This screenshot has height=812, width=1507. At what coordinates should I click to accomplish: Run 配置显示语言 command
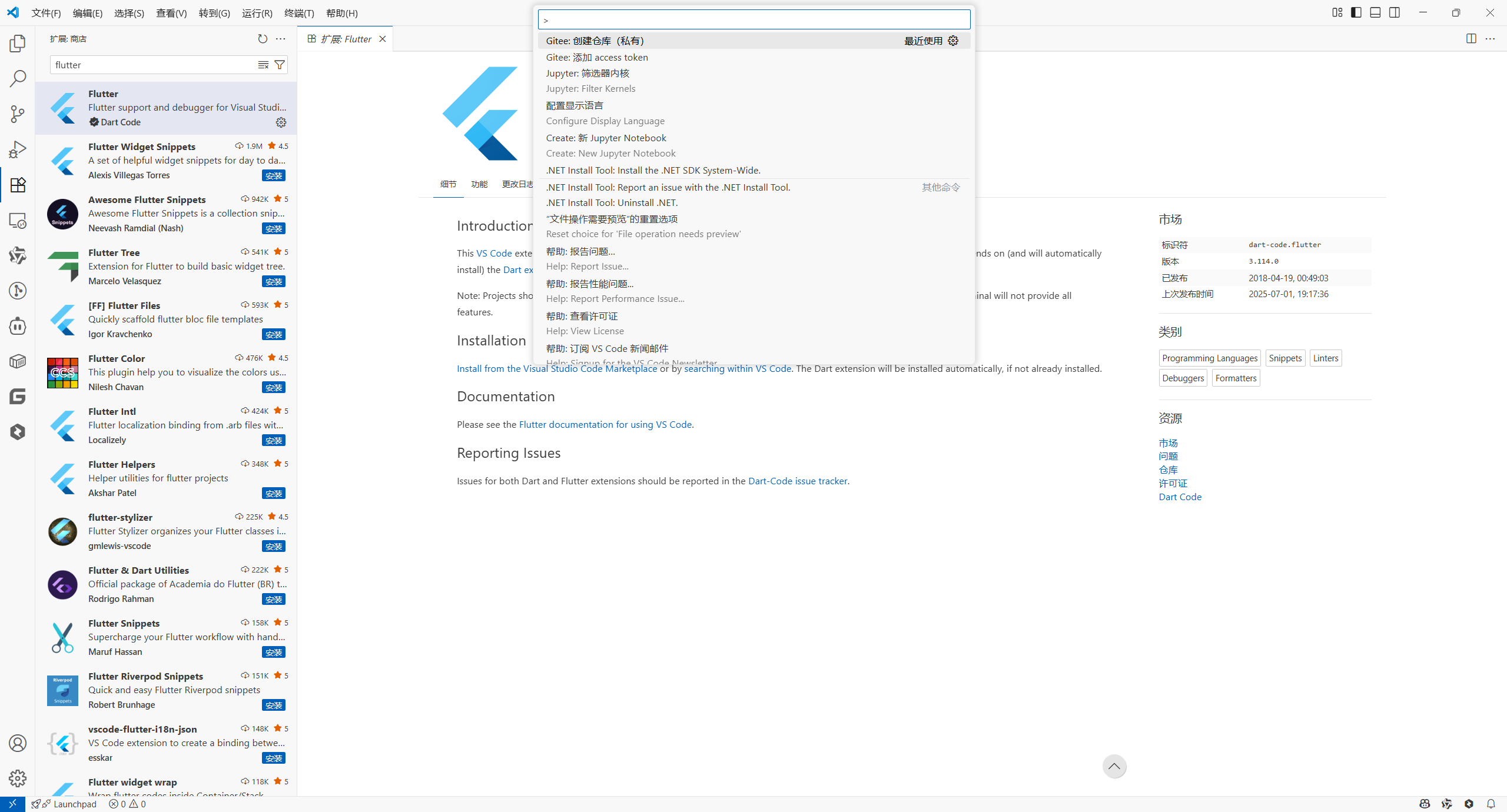tap(754, 113)
